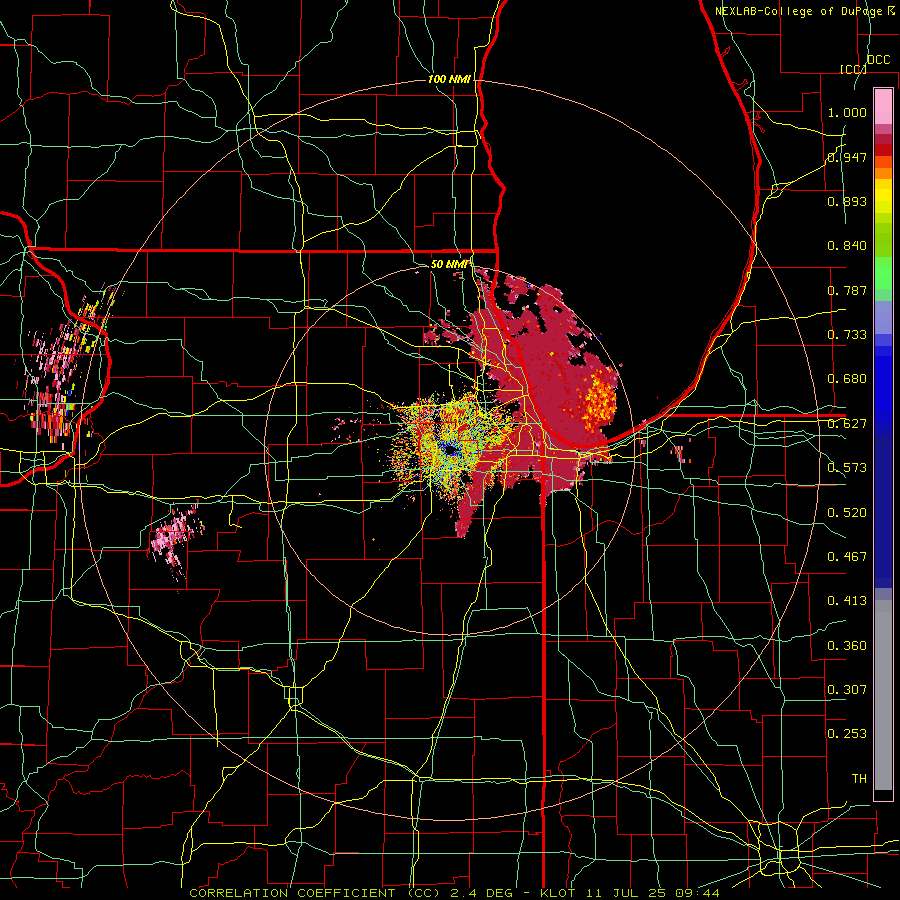Click the isolated pink echo cluster in the southwest

tap(175, 538)
